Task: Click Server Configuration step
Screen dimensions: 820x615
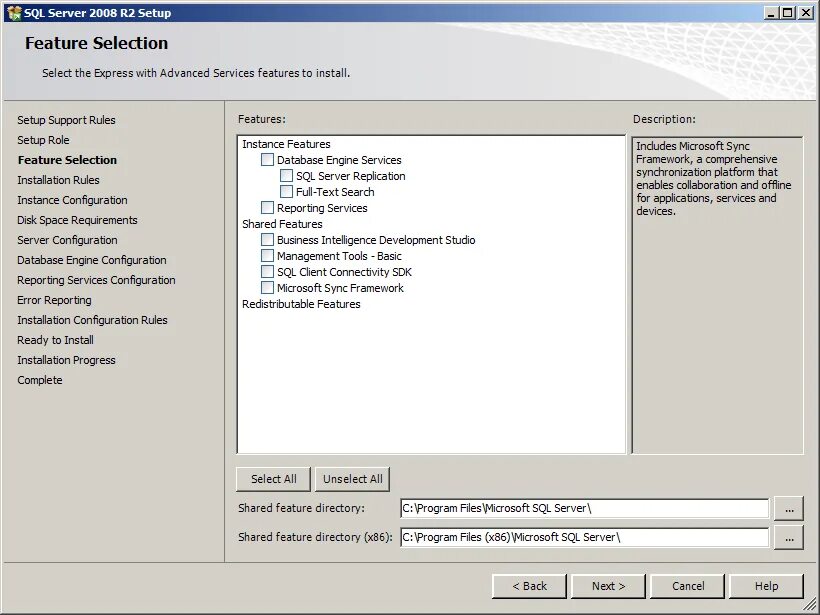Action: pyautogui.click(x=67, y=240)
